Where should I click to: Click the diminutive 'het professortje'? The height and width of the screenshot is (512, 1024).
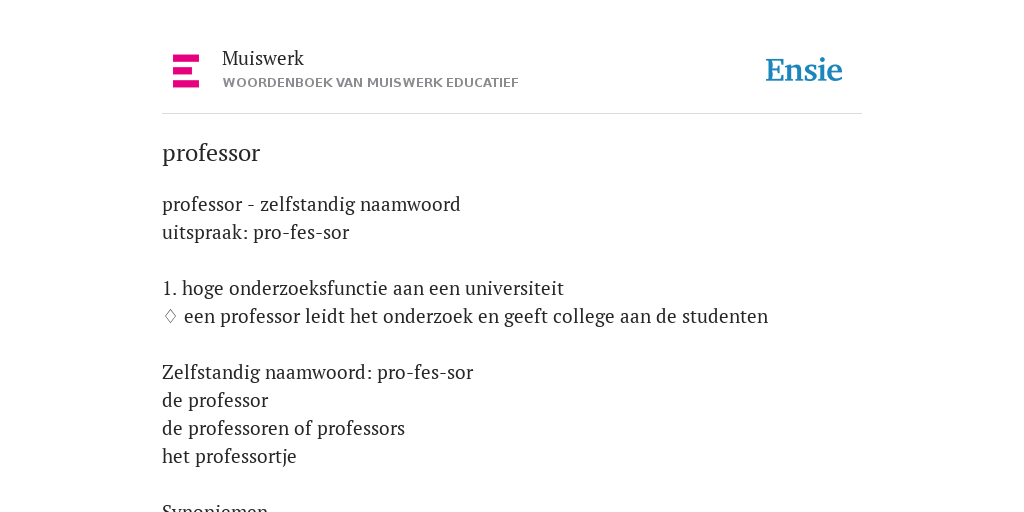click(229, 456)
